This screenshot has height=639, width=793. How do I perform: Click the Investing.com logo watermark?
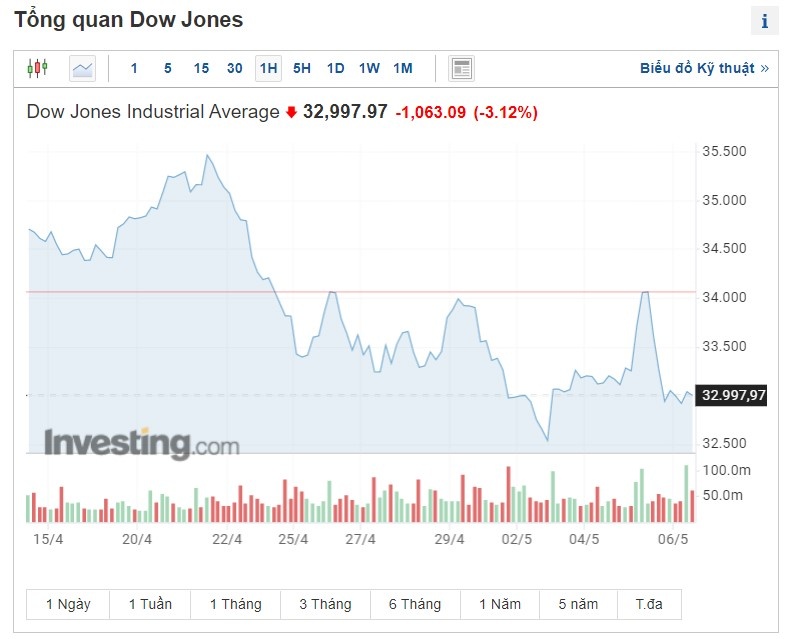pos(141,442)
